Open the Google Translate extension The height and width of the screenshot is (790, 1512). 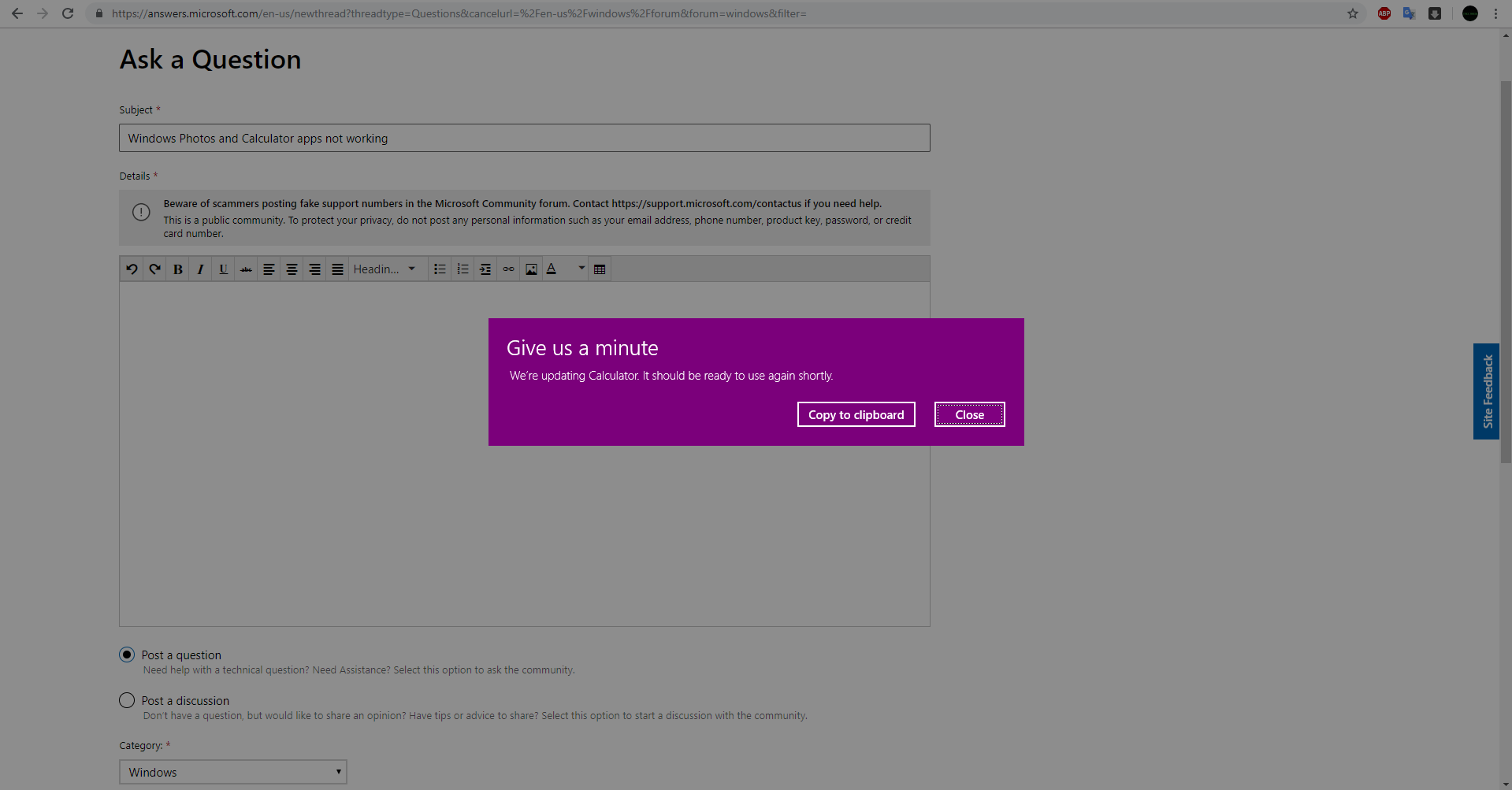pos(1410,13)
